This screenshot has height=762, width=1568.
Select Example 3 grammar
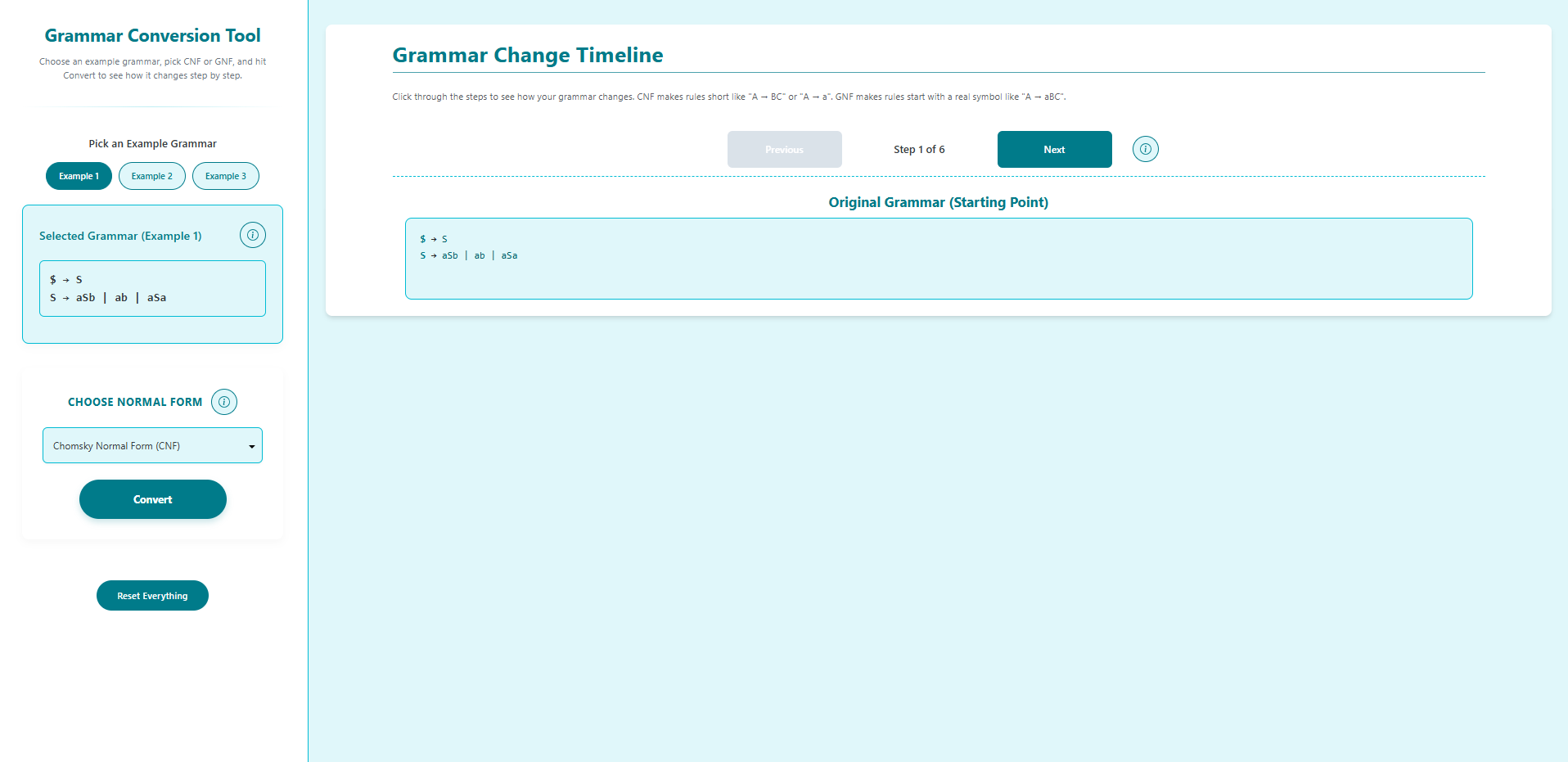click(x=225, y=175)
